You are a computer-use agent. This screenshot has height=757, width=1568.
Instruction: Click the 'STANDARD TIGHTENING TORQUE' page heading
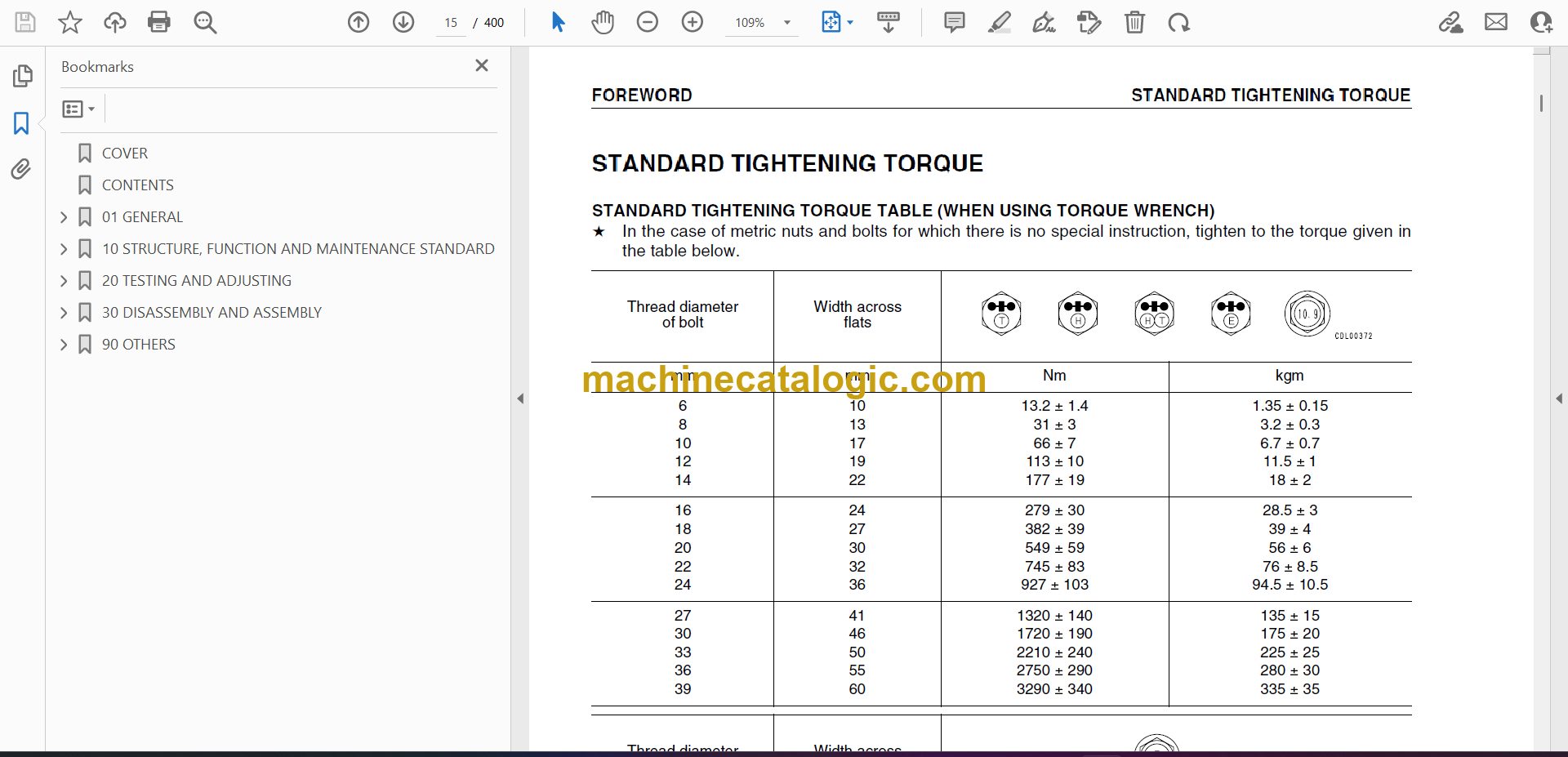click(787, 163)
